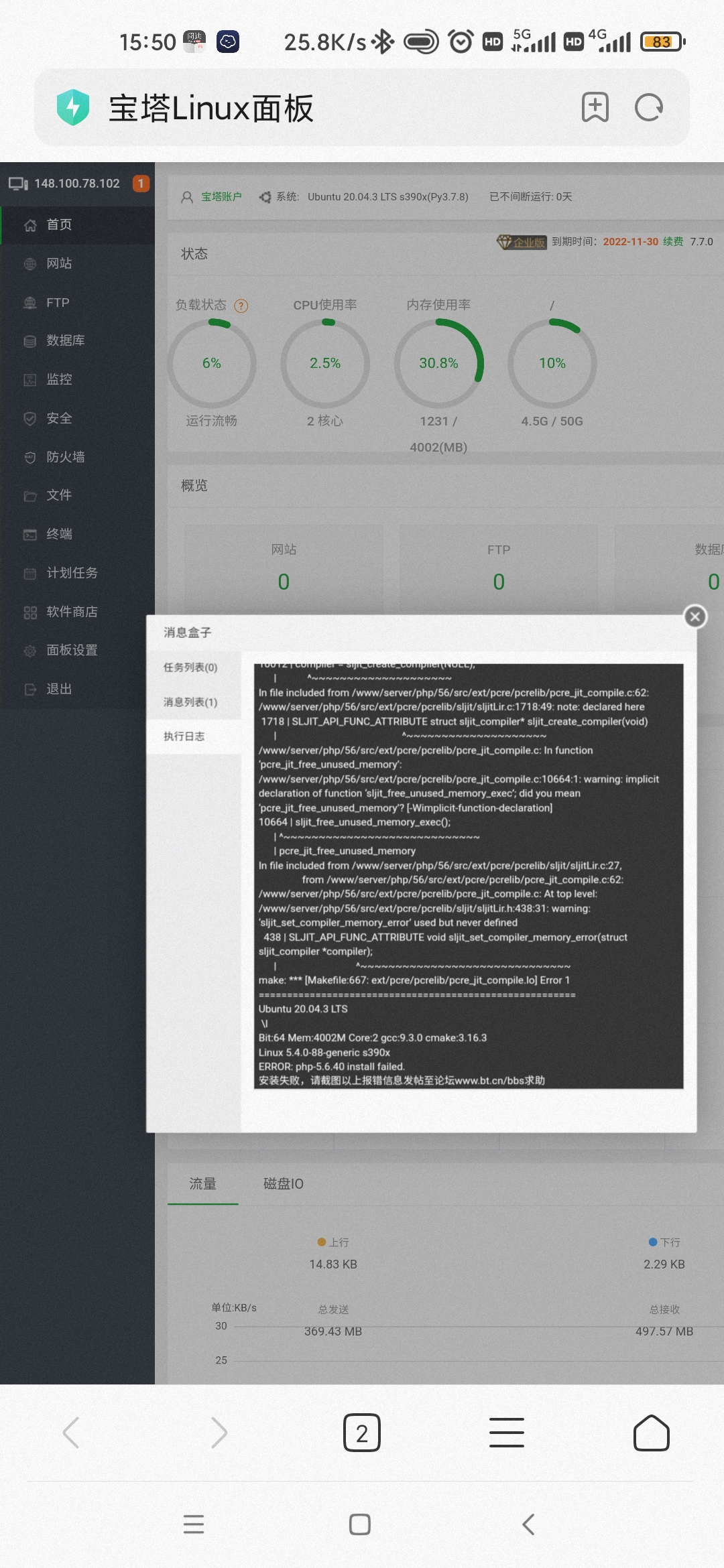Open 软件商店 in the sidebar
Viewport: 724px width, 1568px height.
[x=77, y=612]
